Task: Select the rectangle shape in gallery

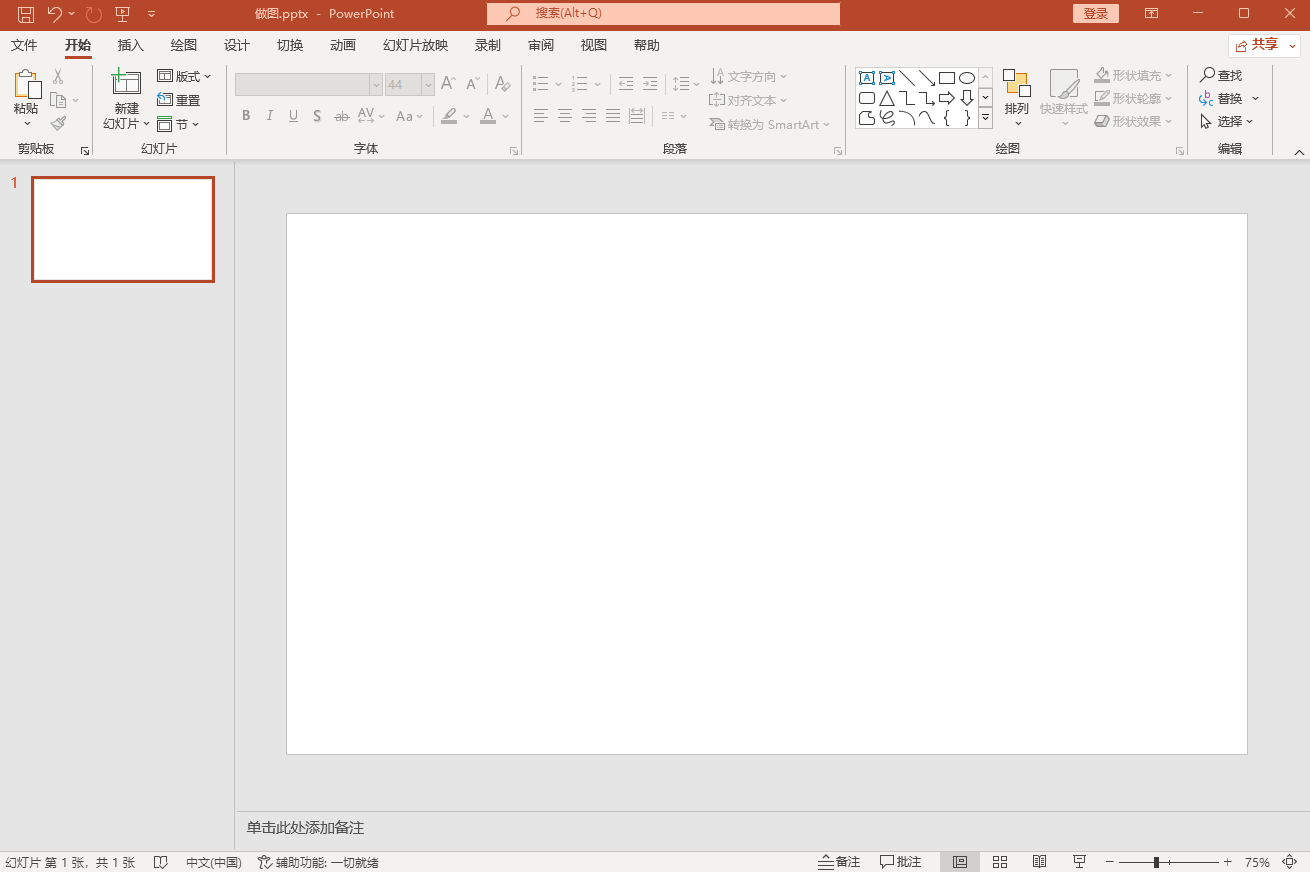Action: click(947, 78)
